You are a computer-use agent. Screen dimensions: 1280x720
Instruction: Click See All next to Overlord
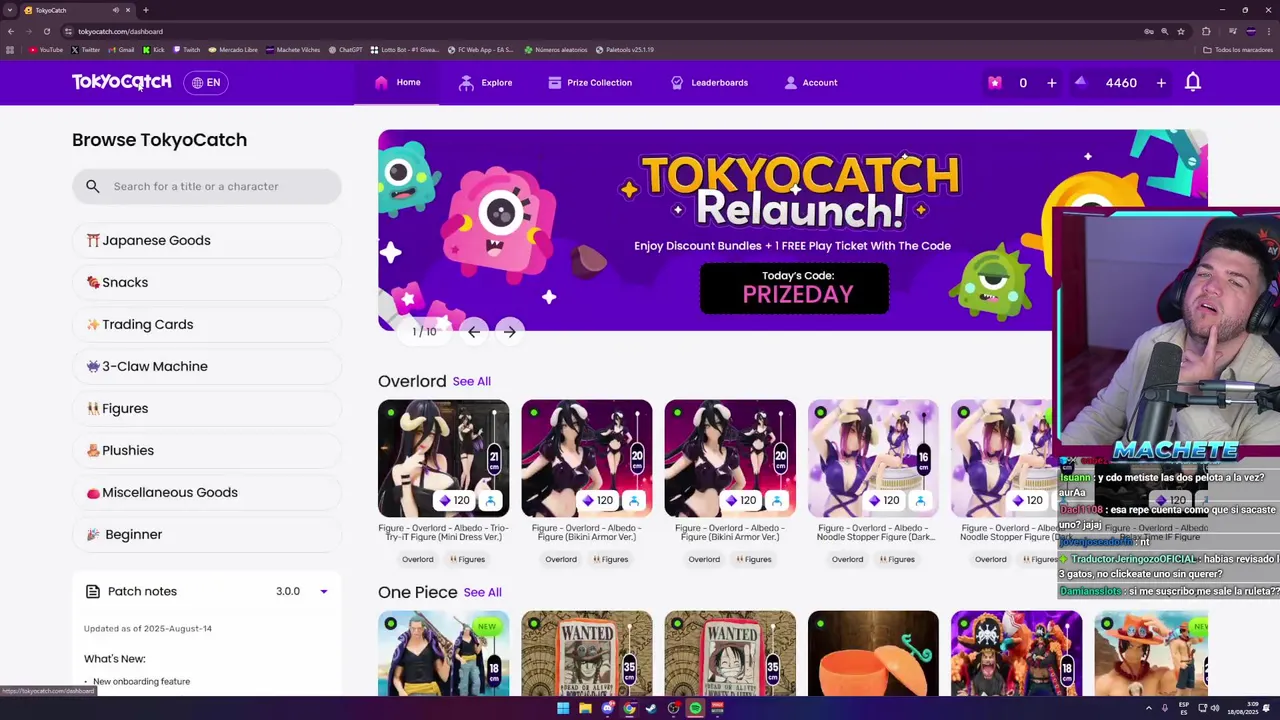tap(471, 381)
